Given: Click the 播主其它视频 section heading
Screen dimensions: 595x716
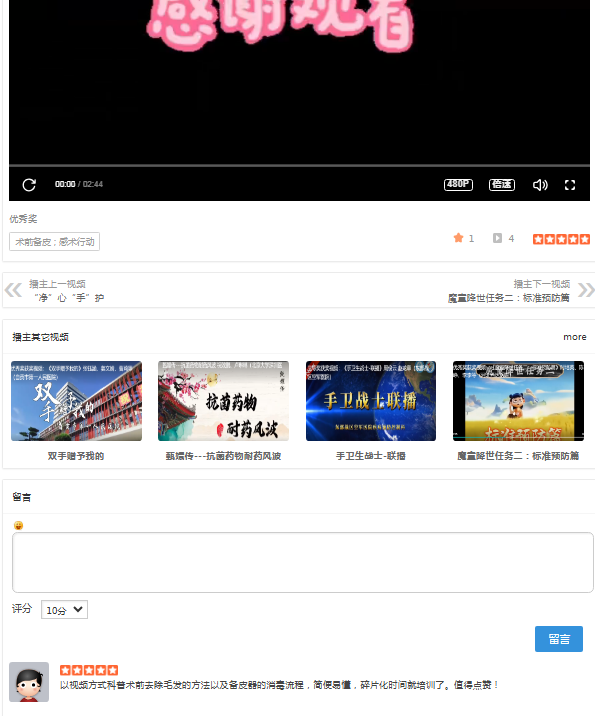Looking at the screenshot, I should coord(41,337).
